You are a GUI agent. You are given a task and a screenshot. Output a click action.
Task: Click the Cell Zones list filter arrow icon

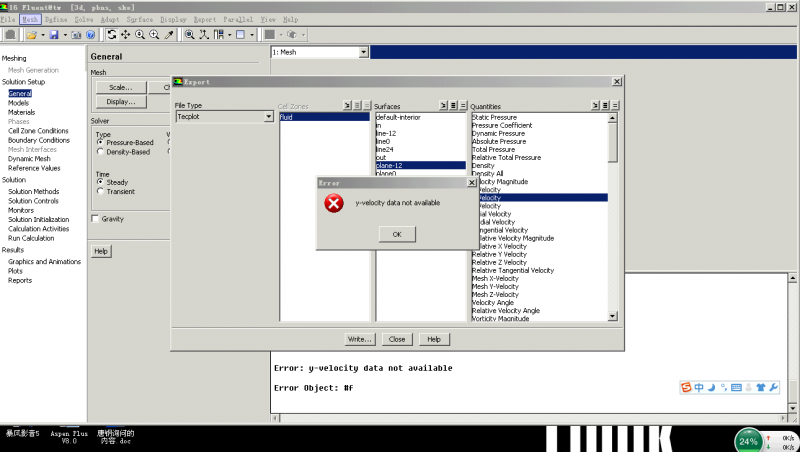point(347,106)
